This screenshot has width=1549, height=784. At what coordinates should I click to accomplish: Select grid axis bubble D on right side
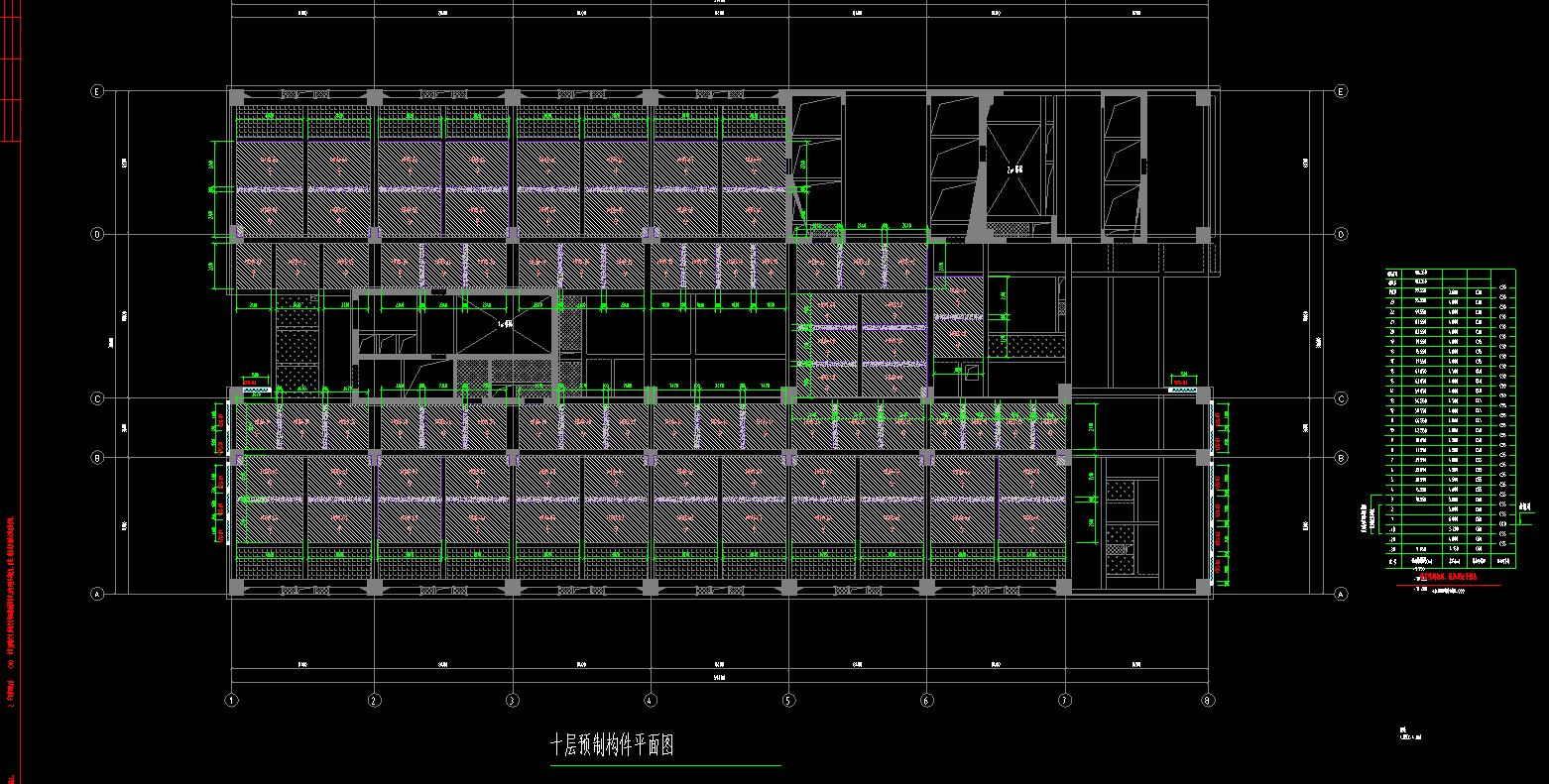pos(1341,235)
